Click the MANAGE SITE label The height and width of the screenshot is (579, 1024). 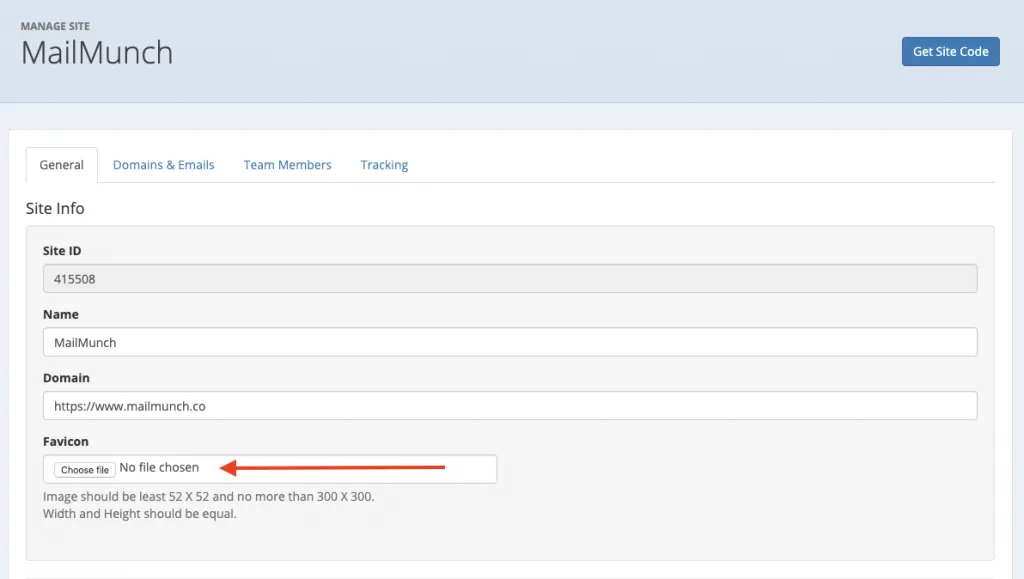[x=56, y=26]
